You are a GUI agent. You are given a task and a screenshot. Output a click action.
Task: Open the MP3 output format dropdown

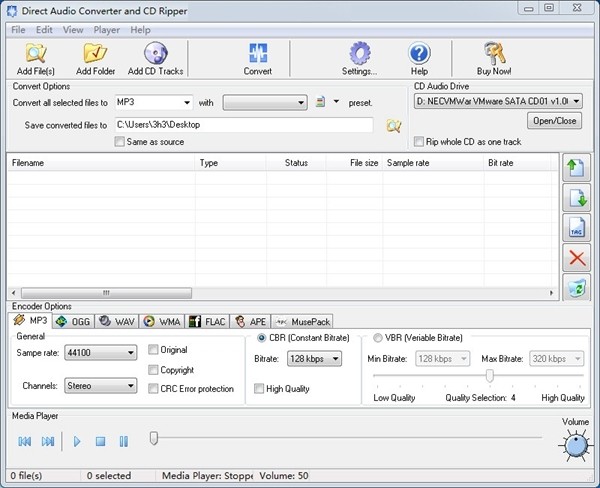153,102
